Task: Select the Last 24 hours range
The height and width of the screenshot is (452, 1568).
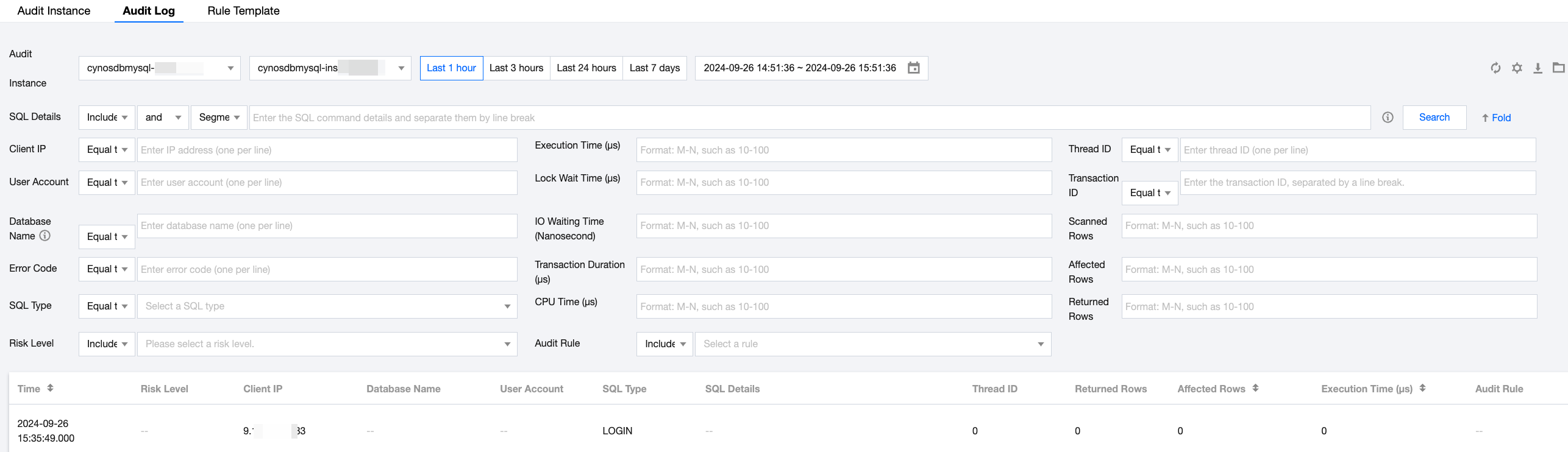Action: point(586,68)
